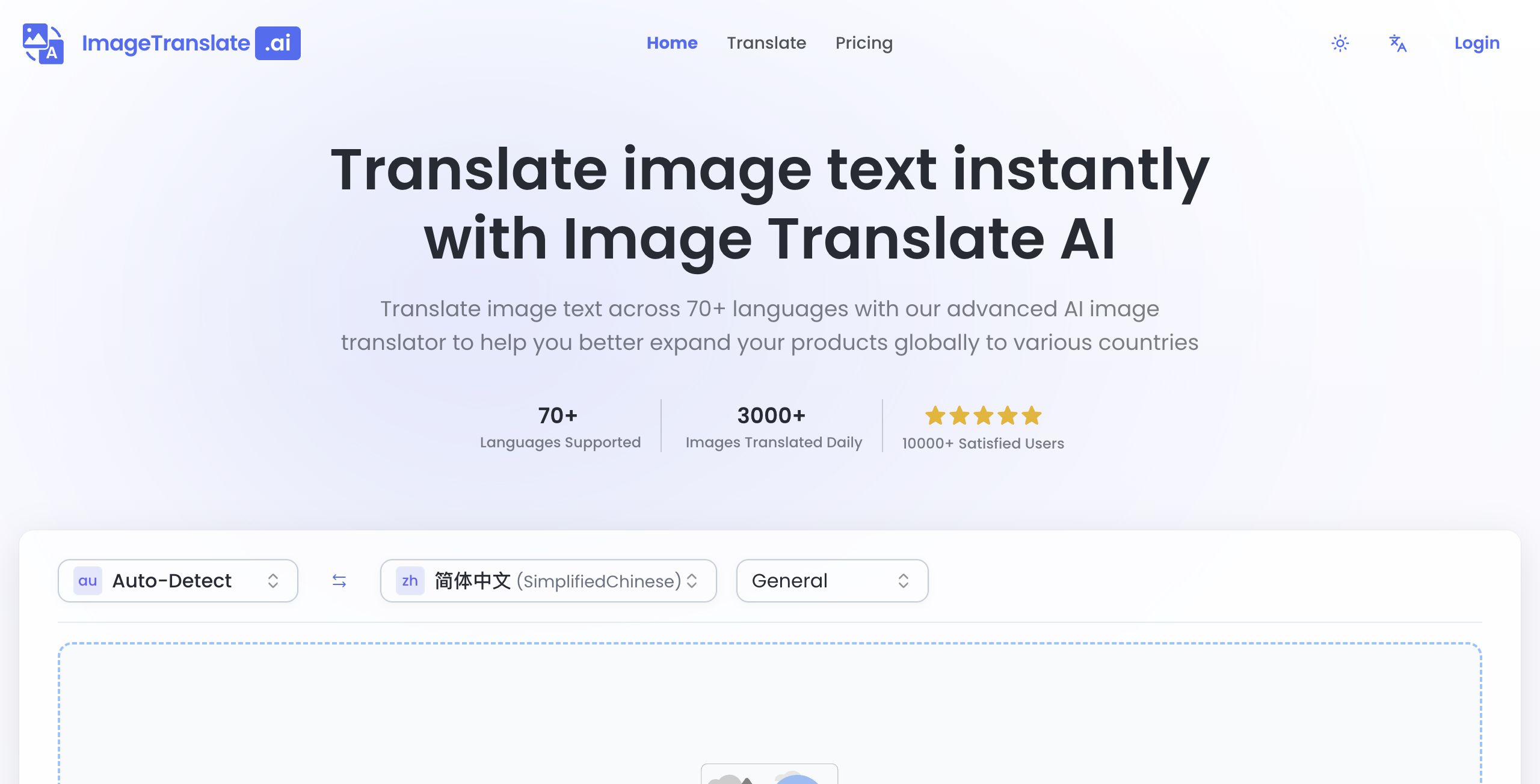Open the Home nav item
1540x784 pixels.
pyautogui.click(x=672, y=43)
